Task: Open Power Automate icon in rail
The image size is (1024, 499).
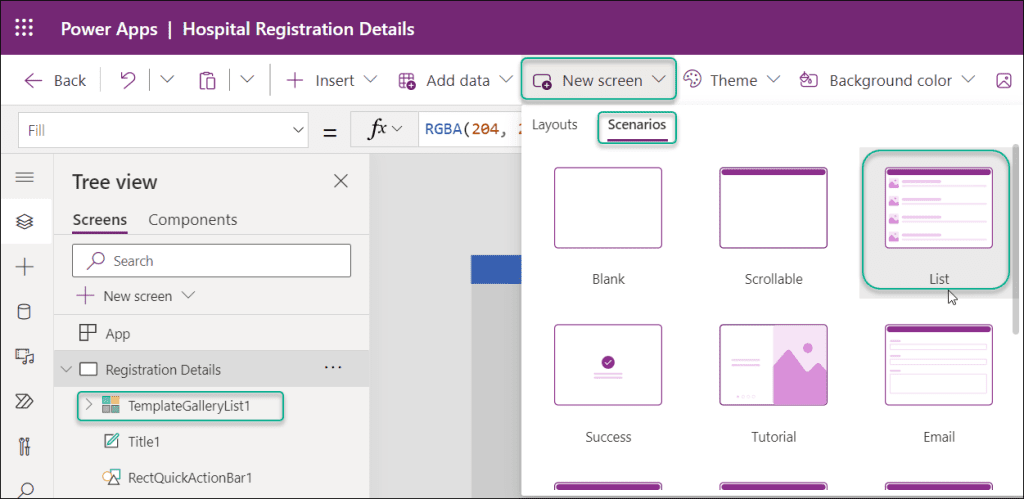Action: tap(25, 400)
